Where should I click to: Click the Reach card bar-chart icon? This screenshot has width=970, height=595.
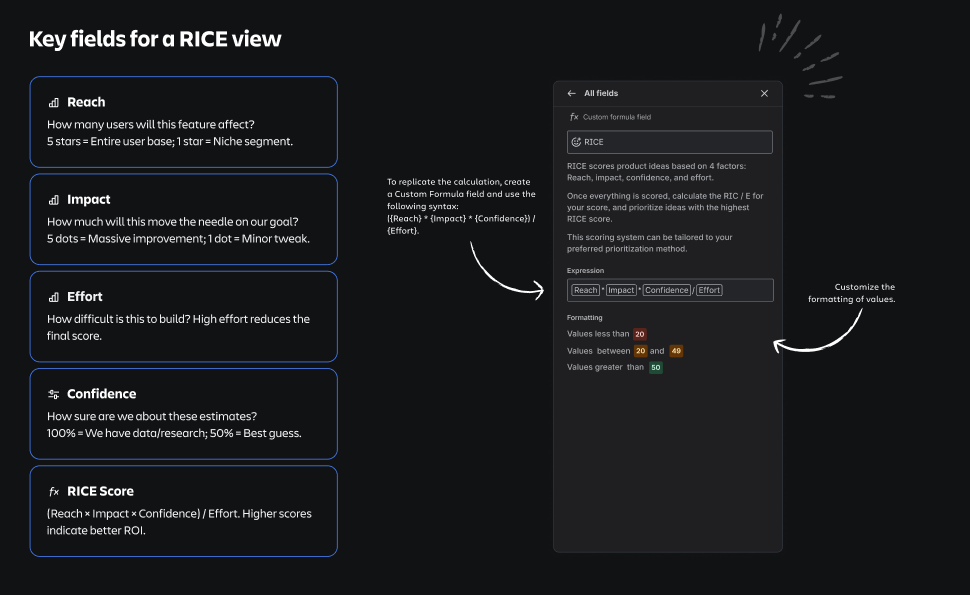[x=54, y=103]
